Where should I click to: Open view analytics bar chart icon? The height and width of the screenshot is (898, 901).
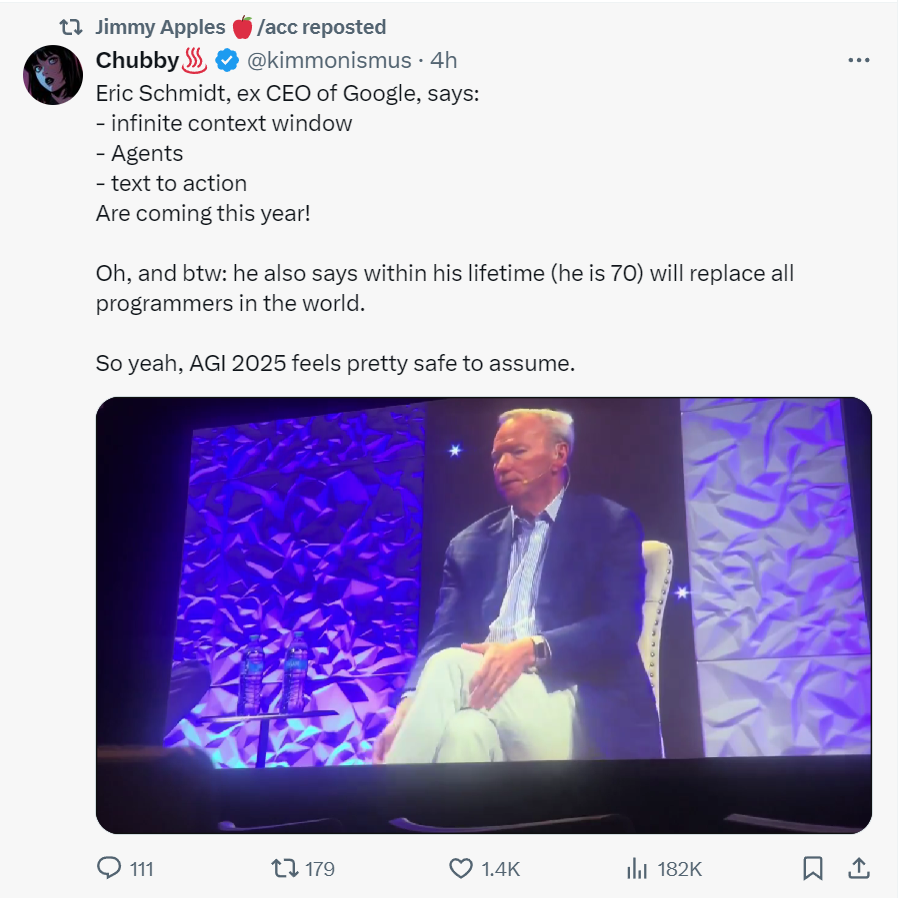(x=637, y=868)
